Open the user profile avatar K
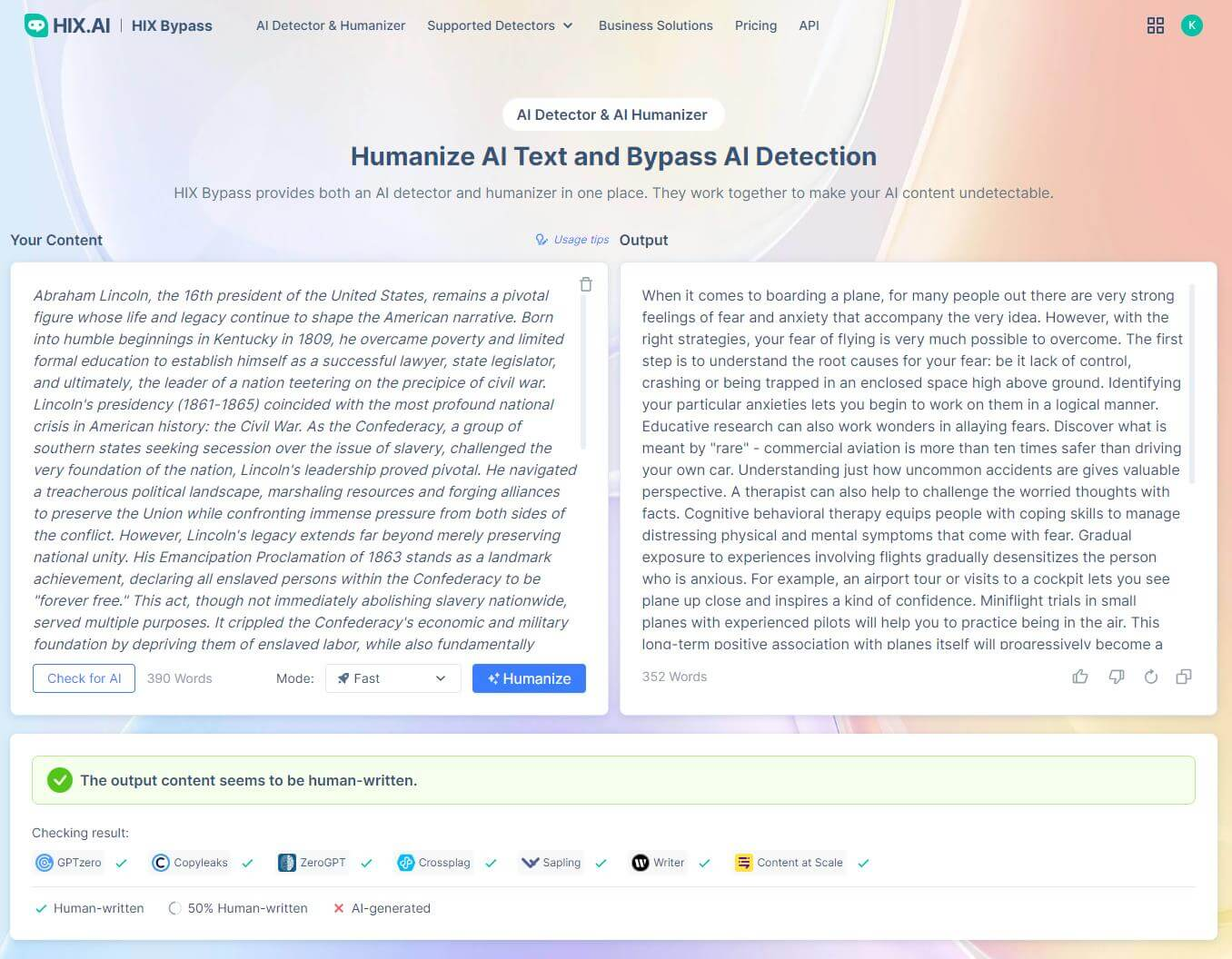The height and width of the screenshot is (959, 1232). pos(1191,25)
